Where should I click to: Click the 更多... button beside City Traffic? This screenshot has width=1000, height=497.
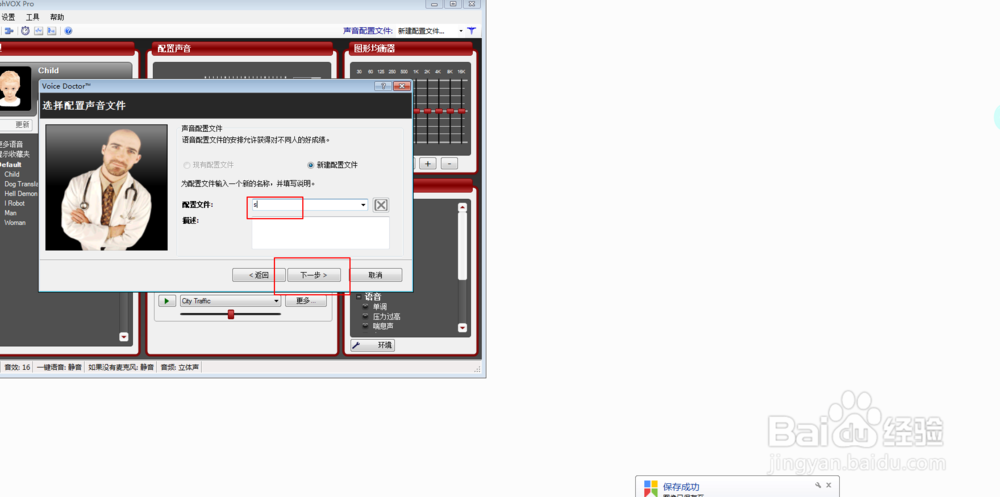point(305,301)
